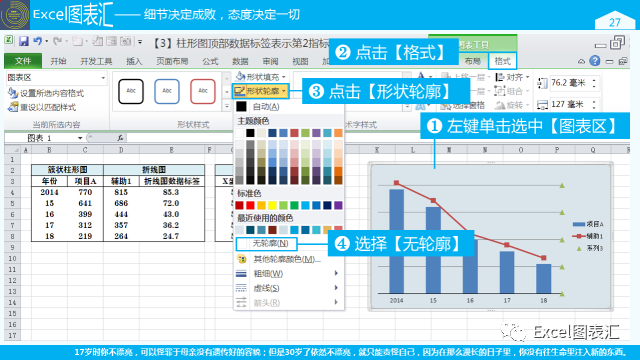Click 重设以匹配样式 button
The image size is (640, 360).
click(x=42, y=107)
